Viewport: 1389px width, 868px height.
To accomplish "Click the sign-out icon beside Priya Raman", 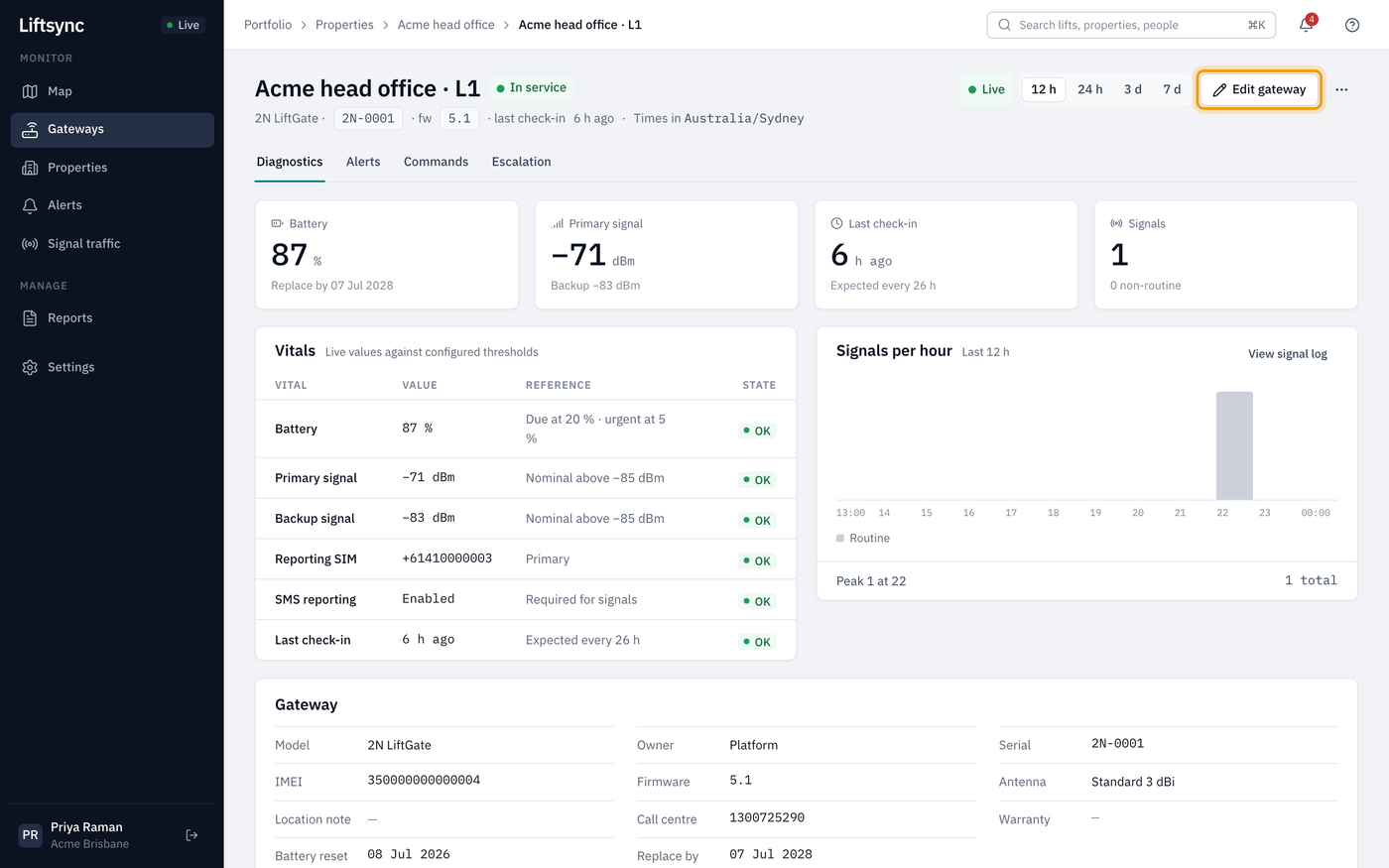I will coord(192,835).
